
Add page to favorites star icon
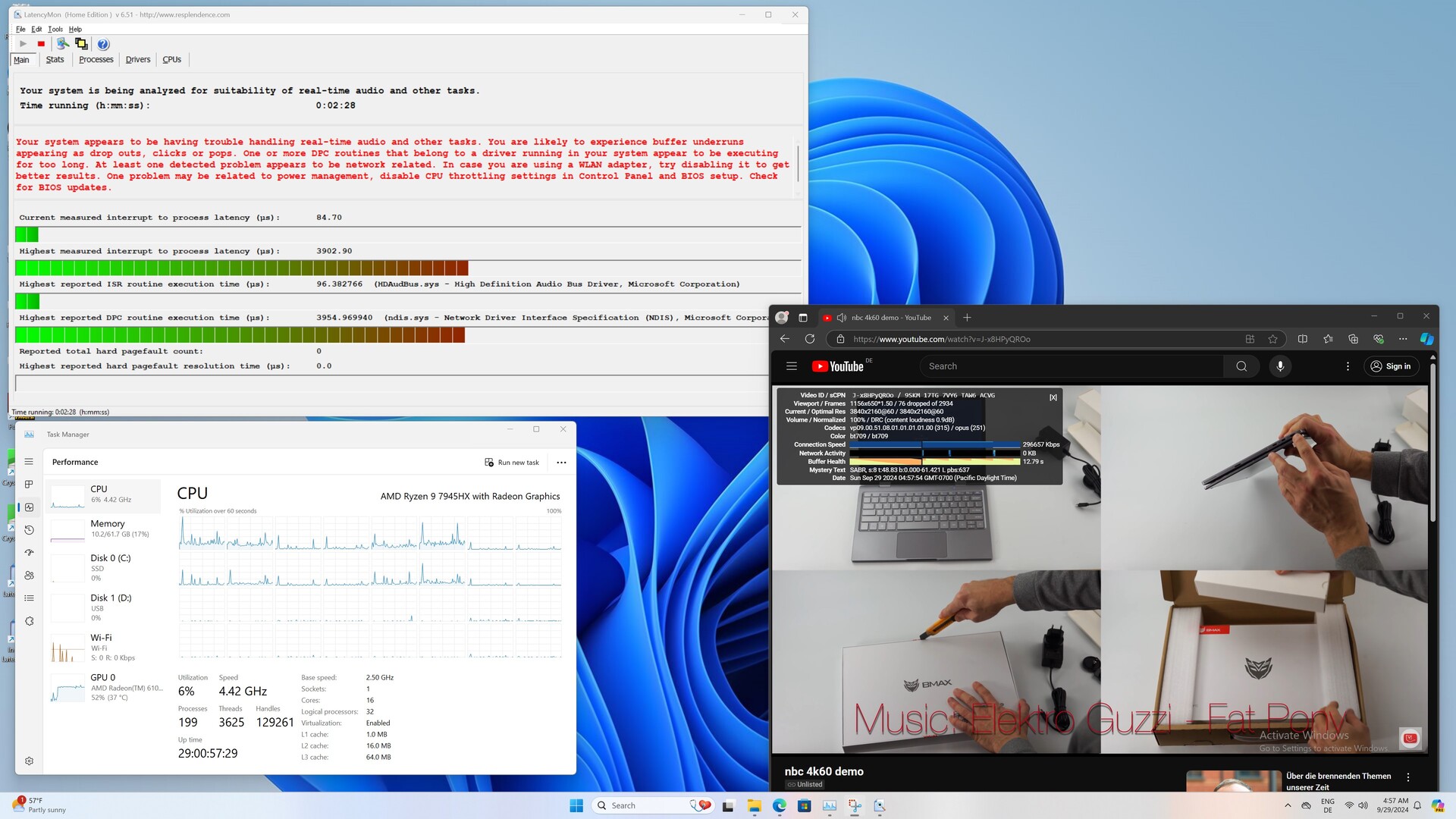pyautogui.click(x=1272, y=339)
